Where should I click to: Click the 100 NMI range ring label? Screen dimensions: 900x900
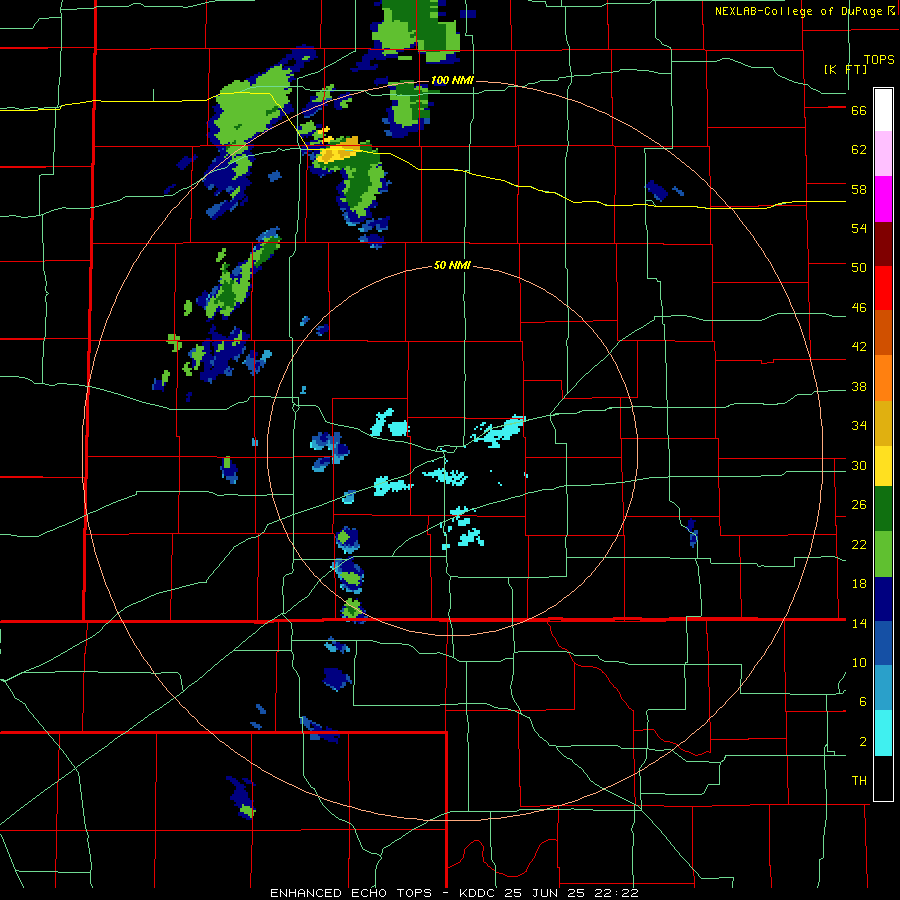(452, 80)
